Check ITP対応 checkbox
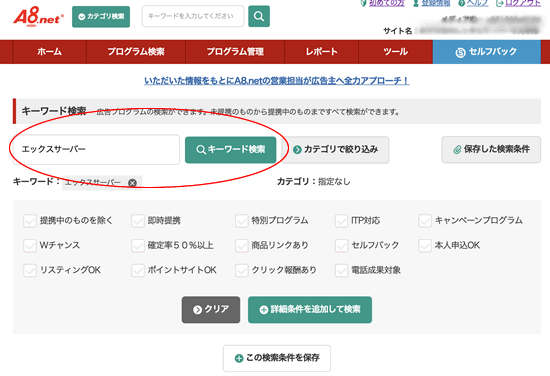This screenshot has width=550, height=376. pyautogui.click(x=341, y=221)
